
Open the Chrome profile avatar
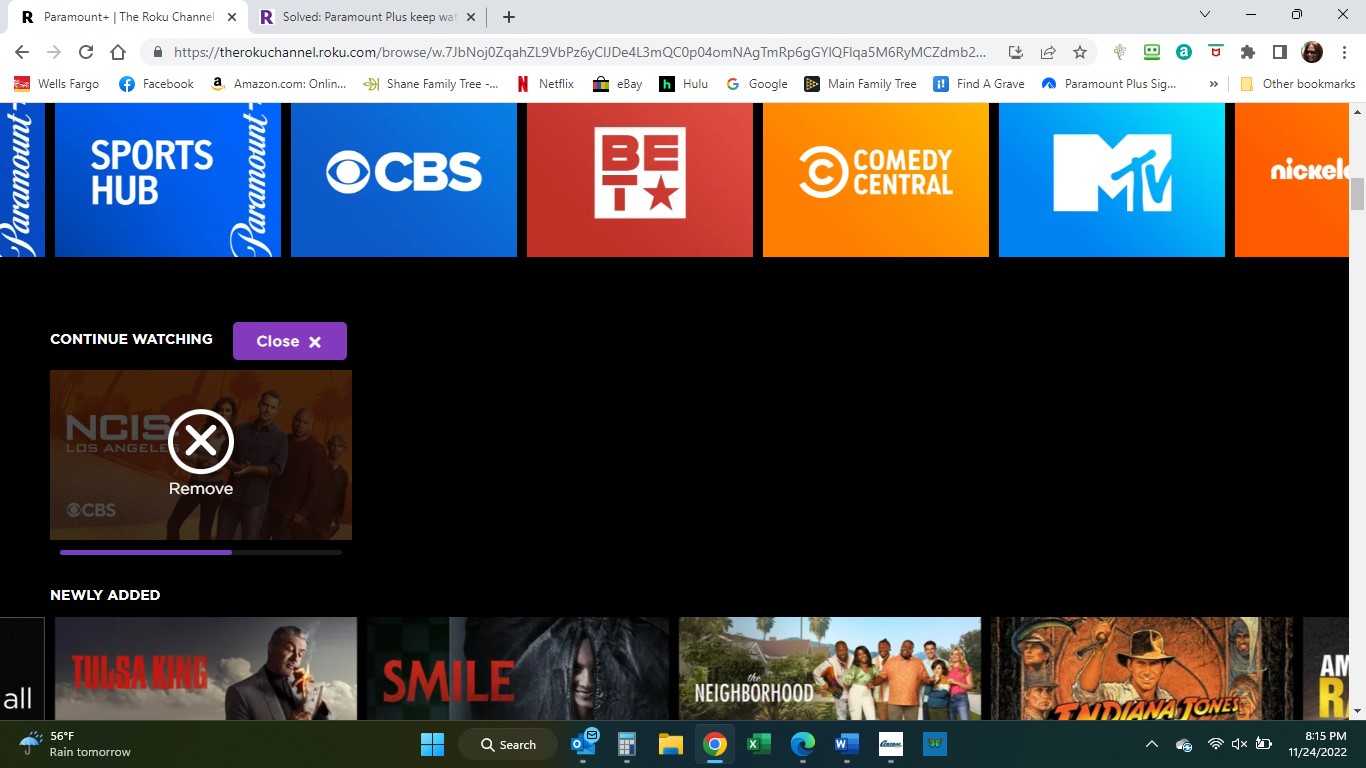click(1312, 52)
